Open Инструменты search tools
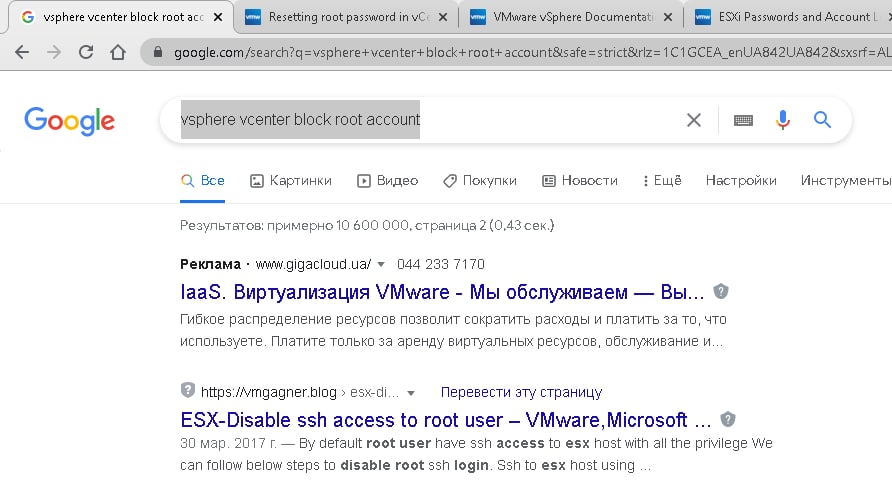The height and width of the screenshot is (503, 892). point(845,181)
